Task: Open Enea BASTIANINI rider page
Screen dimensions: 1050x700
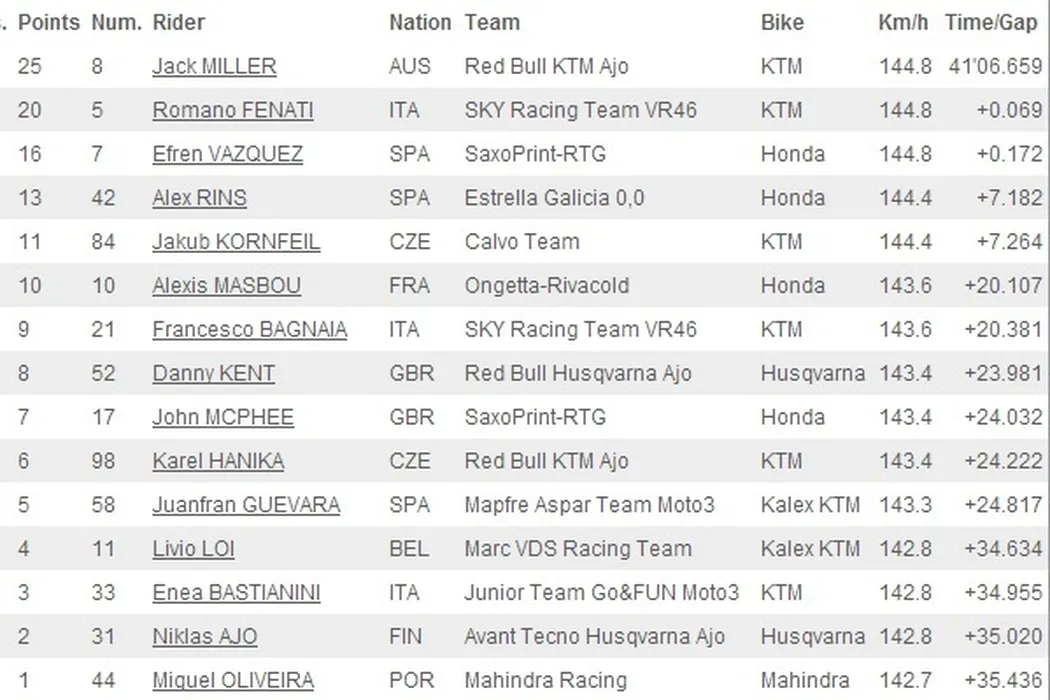Action: click(236, 593)
